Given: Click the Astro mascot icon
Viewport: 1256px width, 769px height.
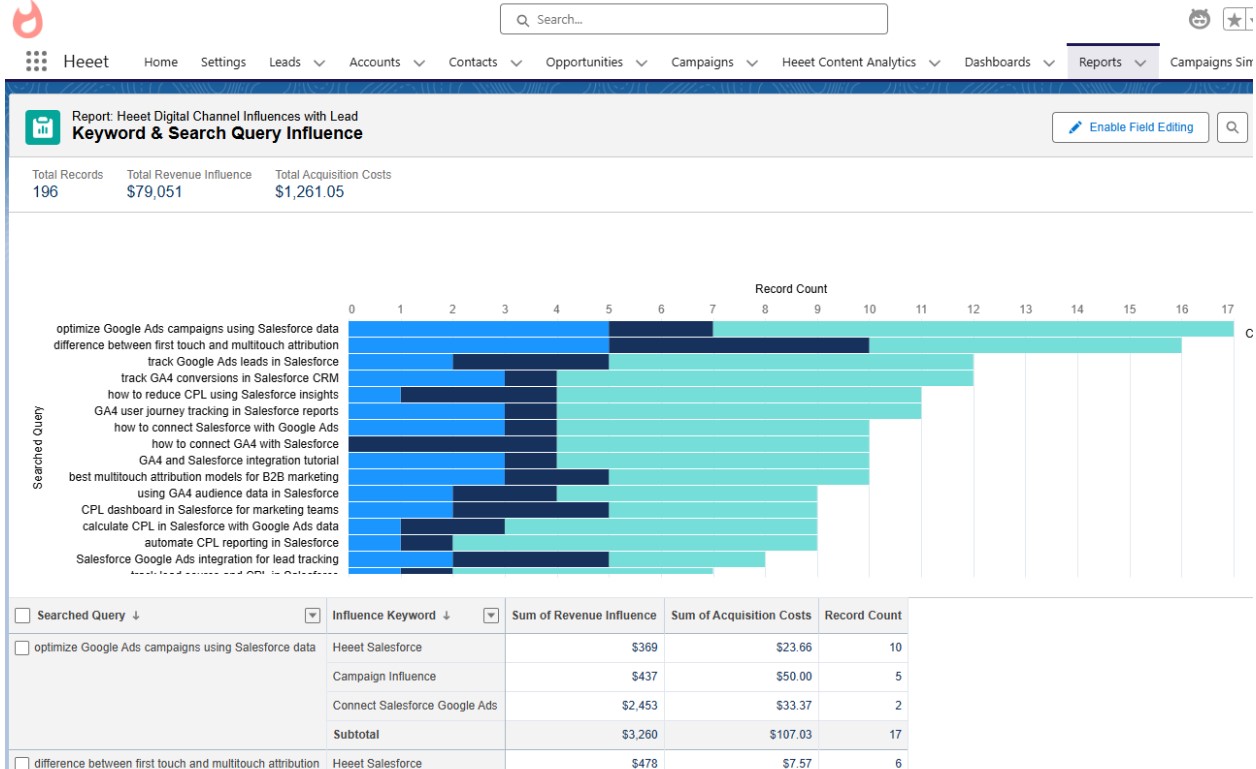Looking at the screenshot, I should click(x=1199, y=19).
